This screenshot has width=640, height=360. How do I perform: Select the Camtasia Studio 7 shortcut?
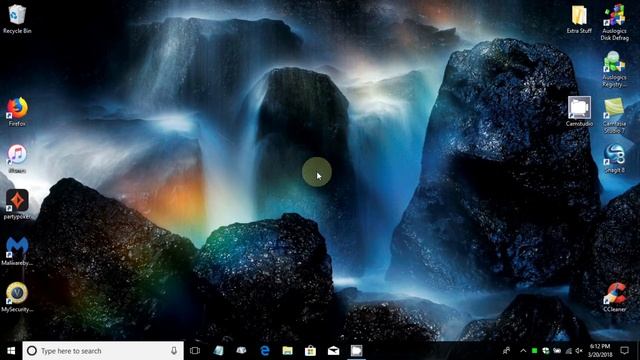click(x=614, y=116)
